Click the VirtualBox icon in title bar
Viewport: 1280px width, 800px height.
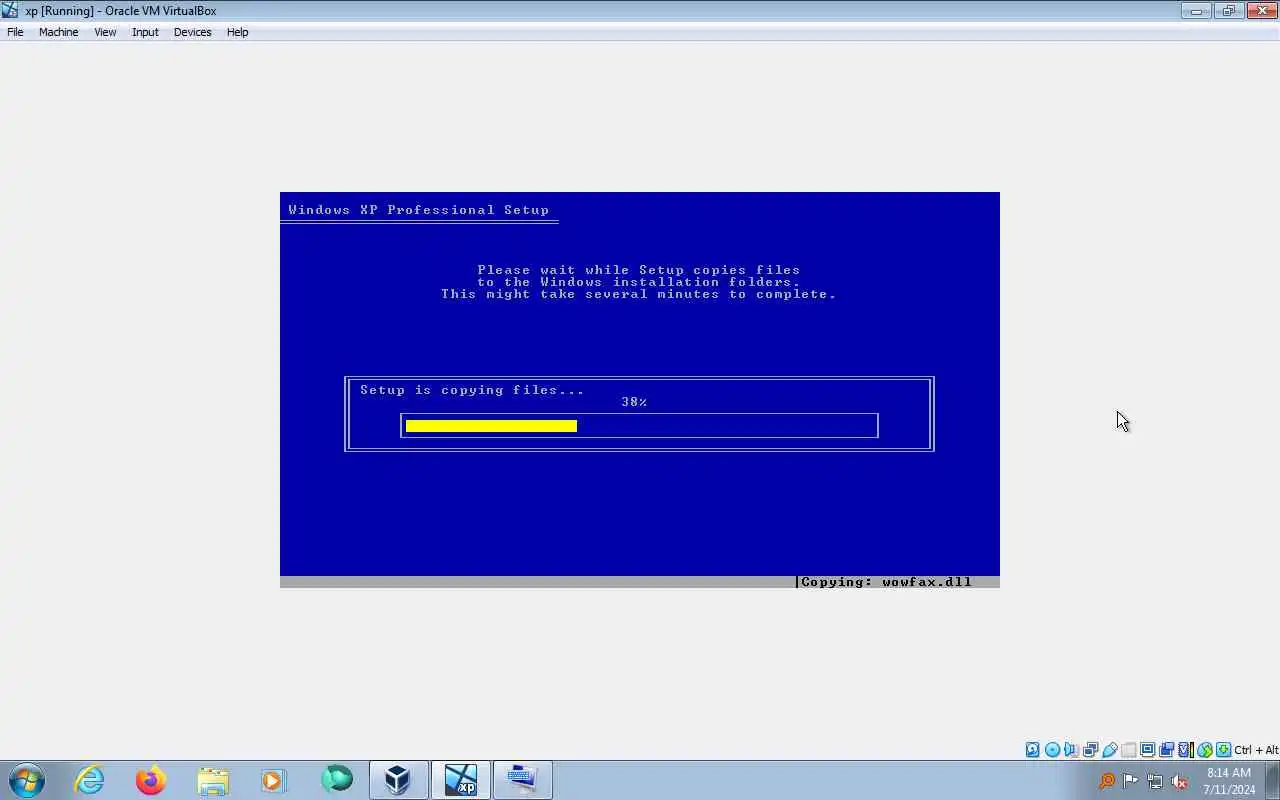(x=10, y=10)
